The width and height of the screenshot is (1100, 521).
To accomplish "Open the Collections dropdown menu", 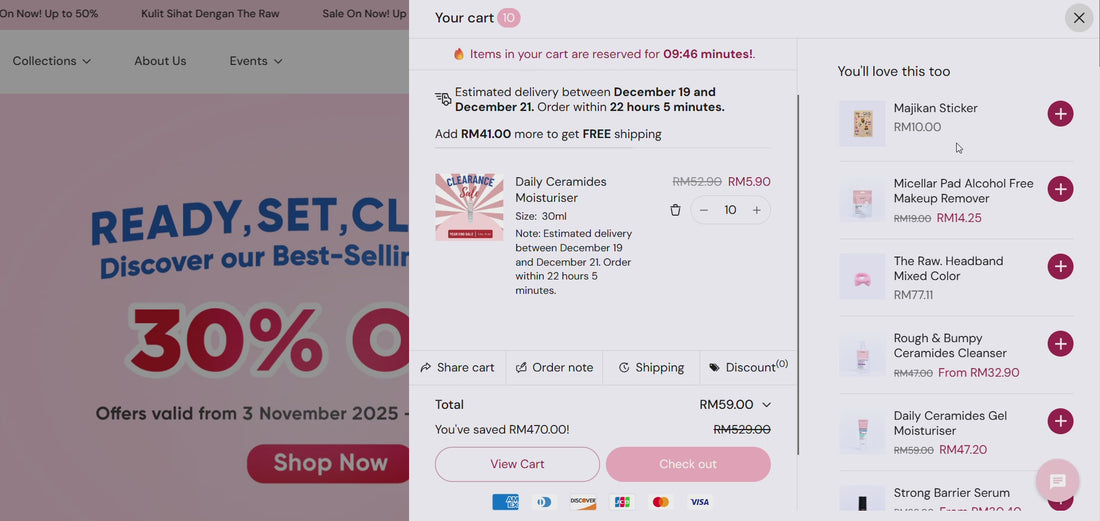I will [x=52, y=61].
